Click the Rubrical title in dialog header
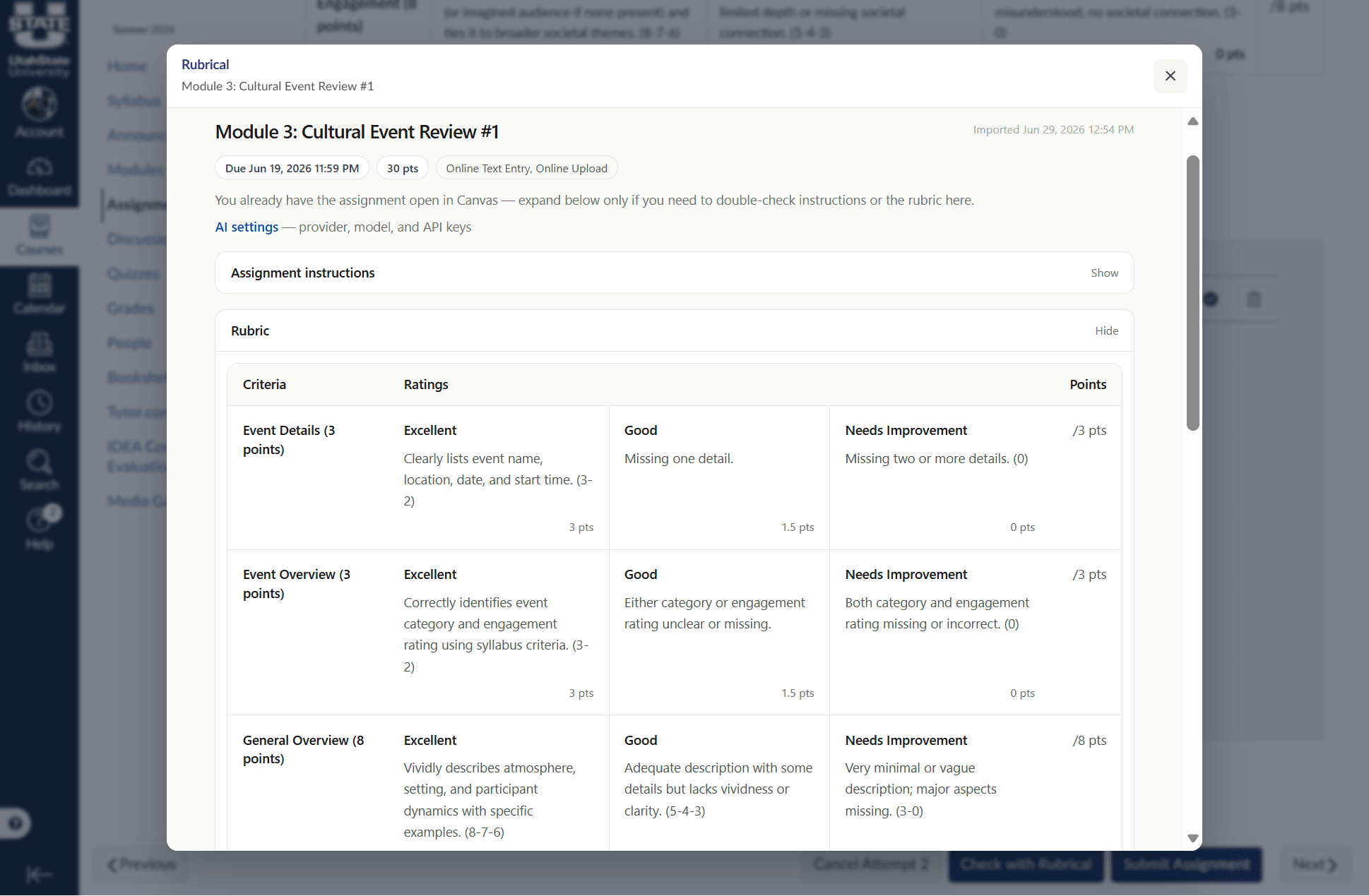This screenshot has width=1369, height=896. coord(205,65)
